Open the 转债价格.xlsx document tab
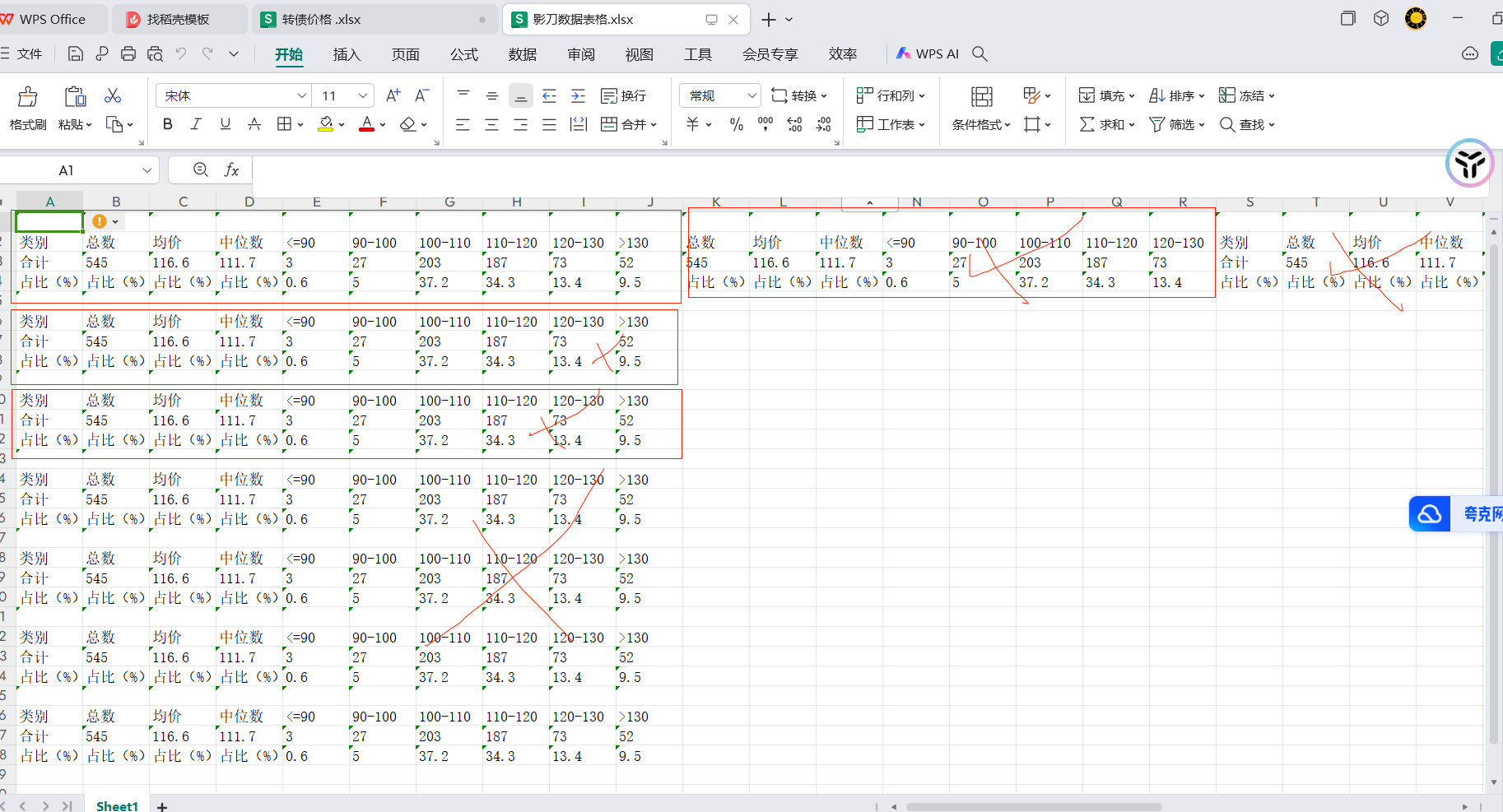 pos(373,19)
